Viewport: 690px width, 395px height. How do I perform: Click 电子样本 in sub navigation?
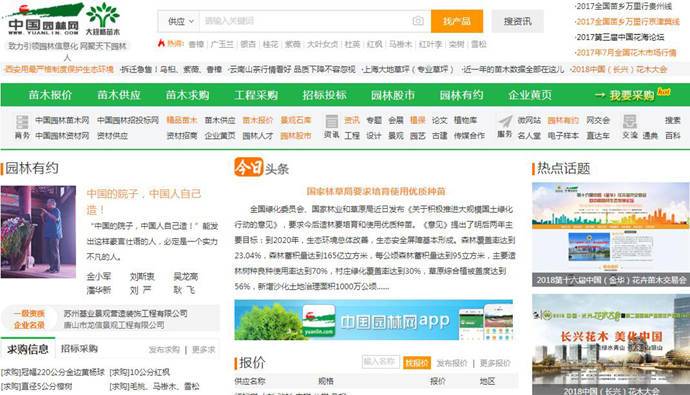(x=563, y=136)
